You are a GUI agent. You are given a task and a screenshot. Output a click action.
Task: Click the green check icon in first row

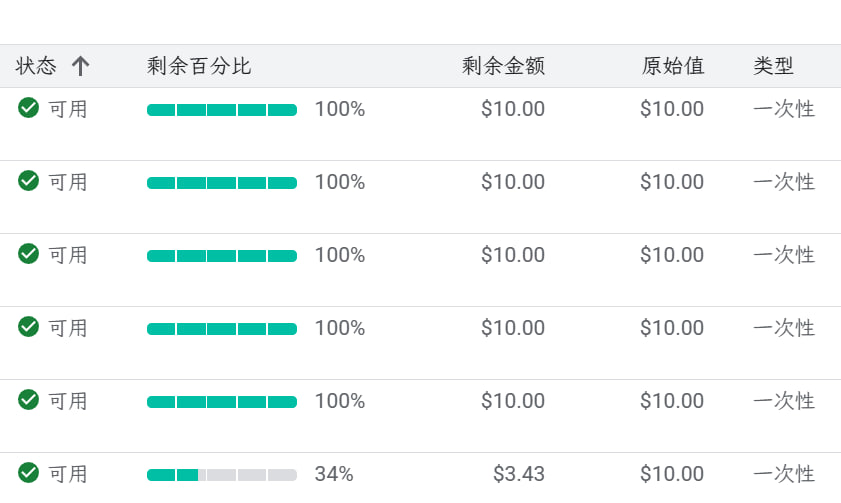click(x=28, y=108)
